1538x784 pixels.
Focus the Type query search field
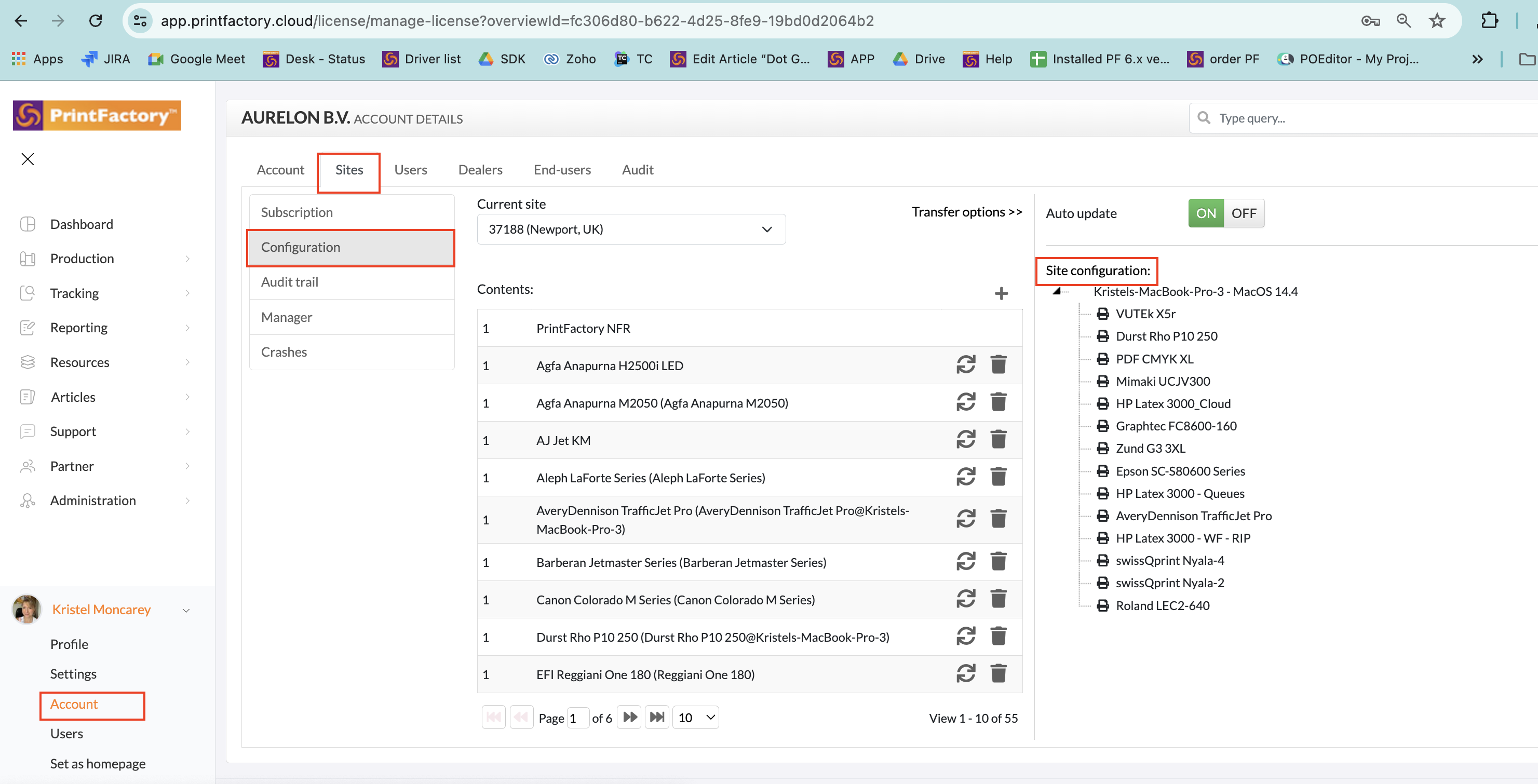click(x=1364, y=118)
